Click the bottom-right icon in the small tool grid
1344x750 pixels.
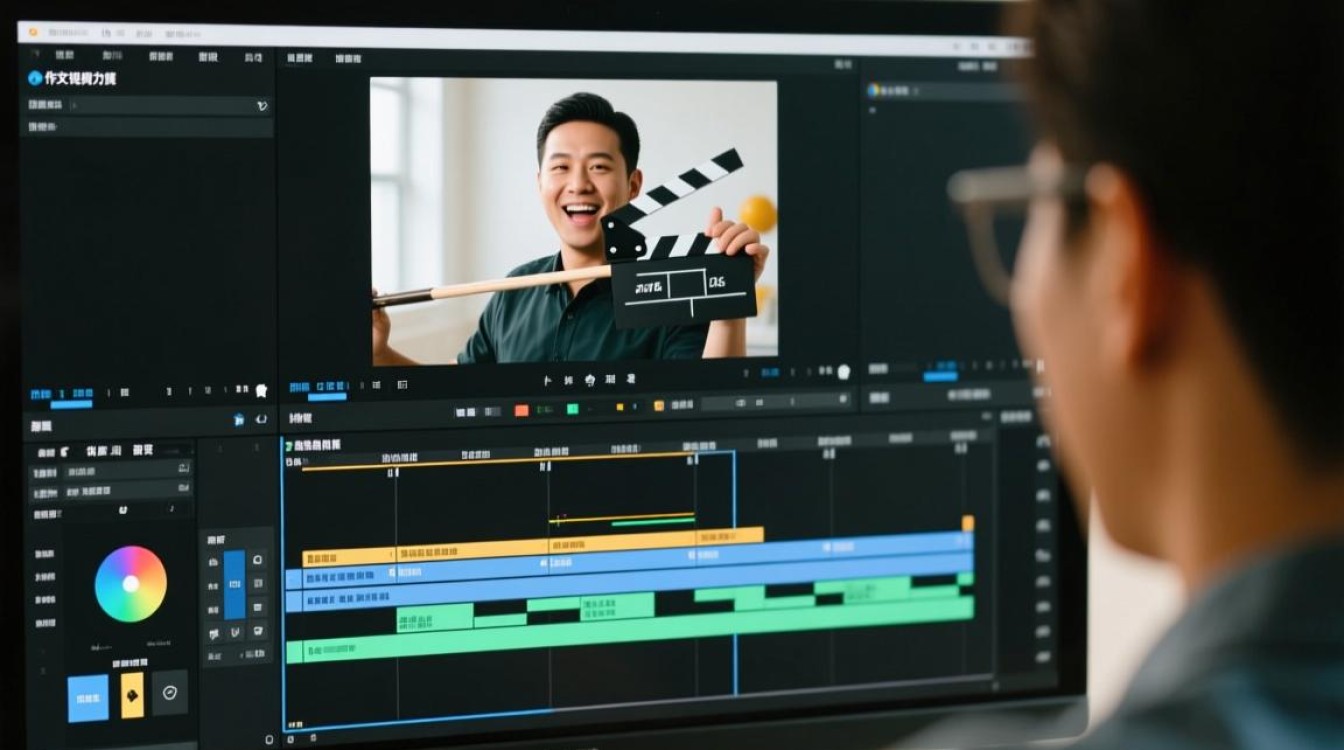tap(257, 630)
